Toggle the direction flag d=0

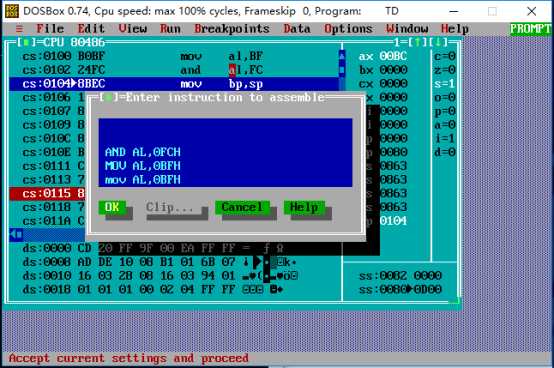point(445,152)
